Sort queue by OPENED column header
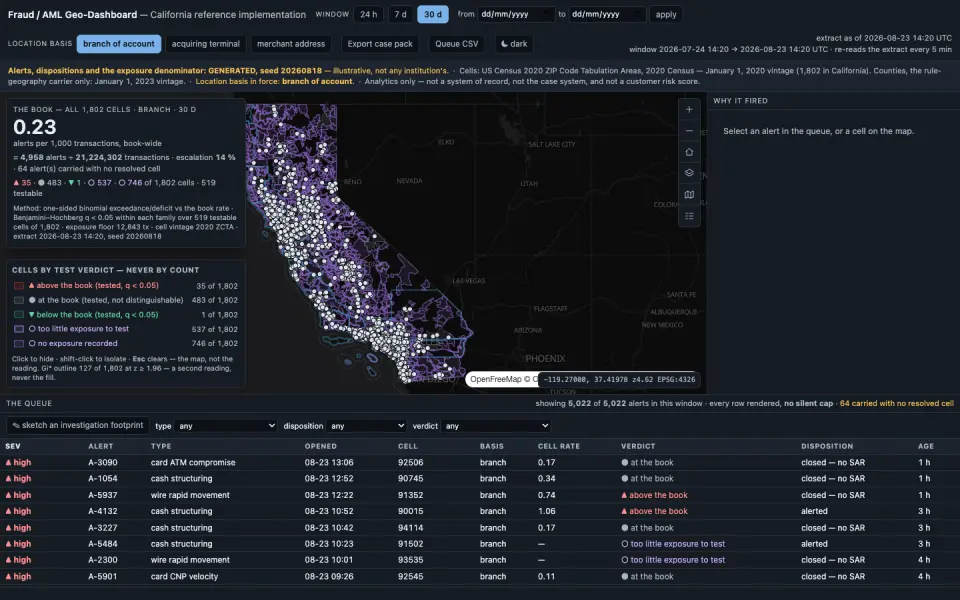Image resolution: width=960 pixels, height=600 pixels. [x=321, y=446]
